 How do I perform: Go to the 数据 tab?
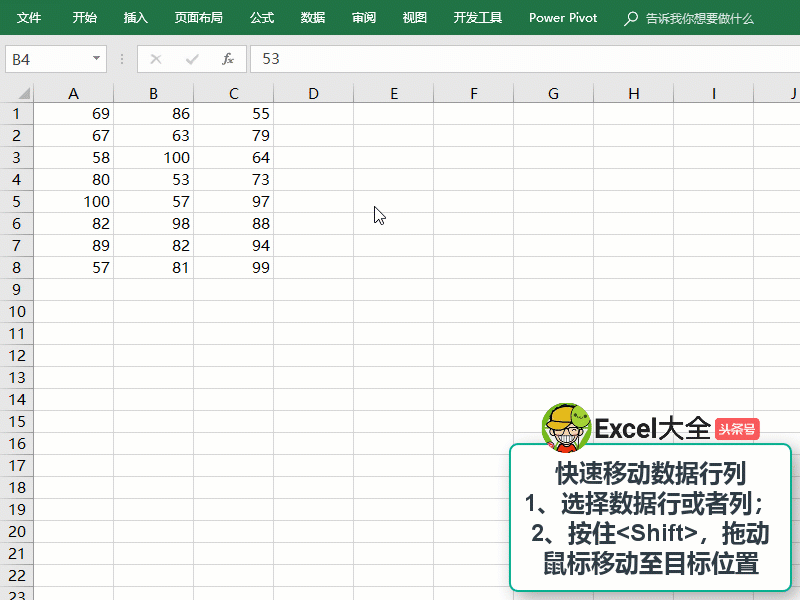point(313,18)
